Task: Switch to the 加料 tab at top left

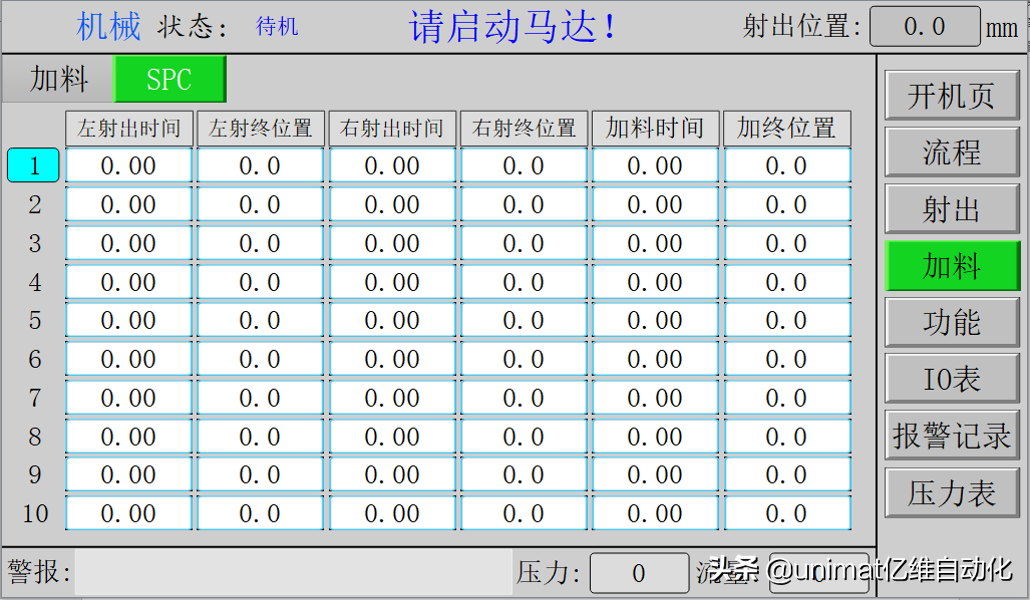Action: coord(58,79)
